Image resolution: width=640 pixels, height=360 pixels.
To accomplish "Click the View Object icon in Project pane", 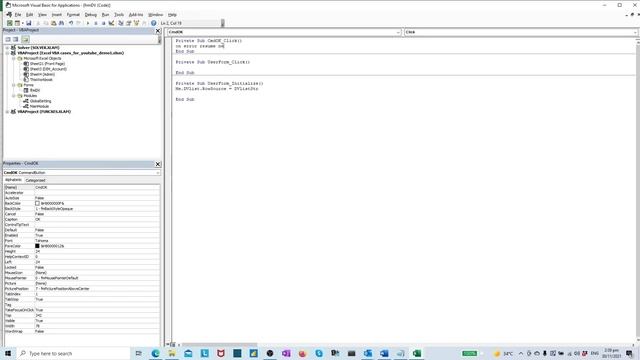I will (16, 39).
